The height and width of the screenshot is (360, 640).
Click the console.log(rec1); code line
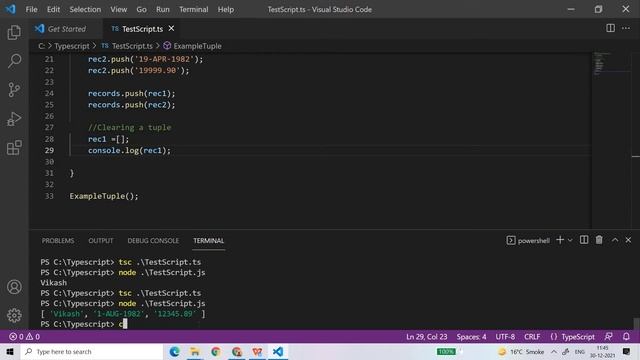click(x=129, y=150)
